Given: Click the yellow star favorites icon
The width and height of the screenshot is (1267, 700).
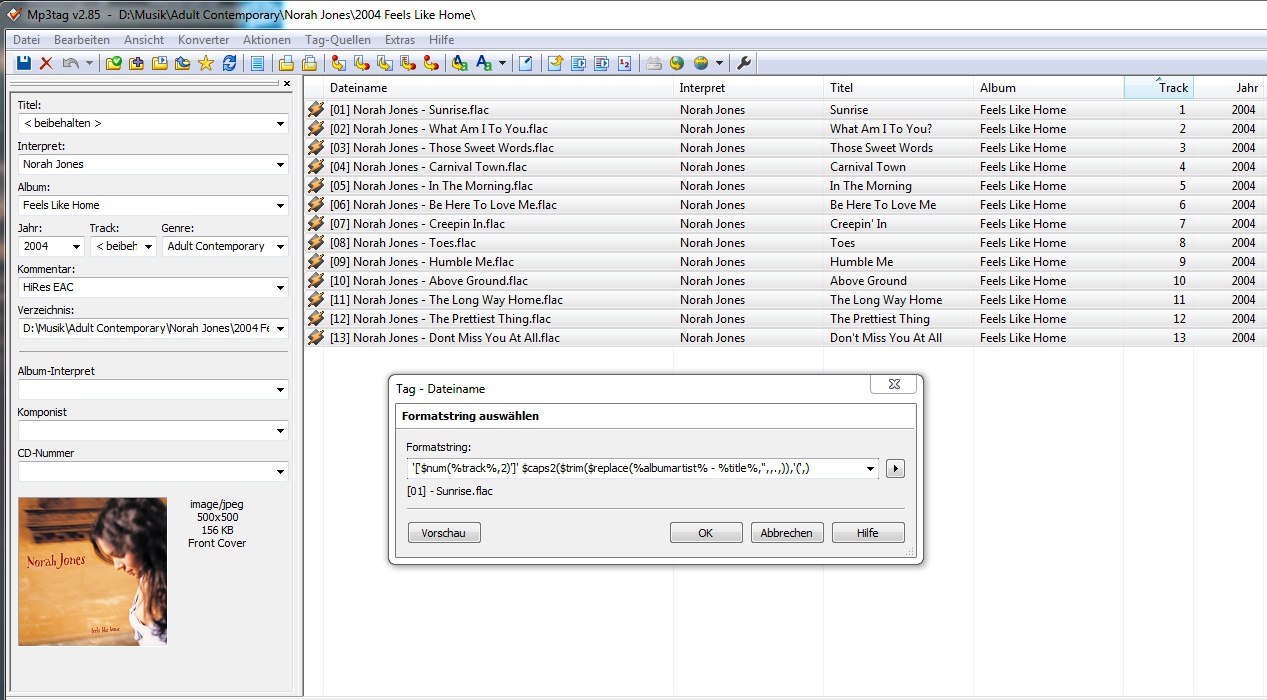Looking at the screenshot, I should coord(206,63).
